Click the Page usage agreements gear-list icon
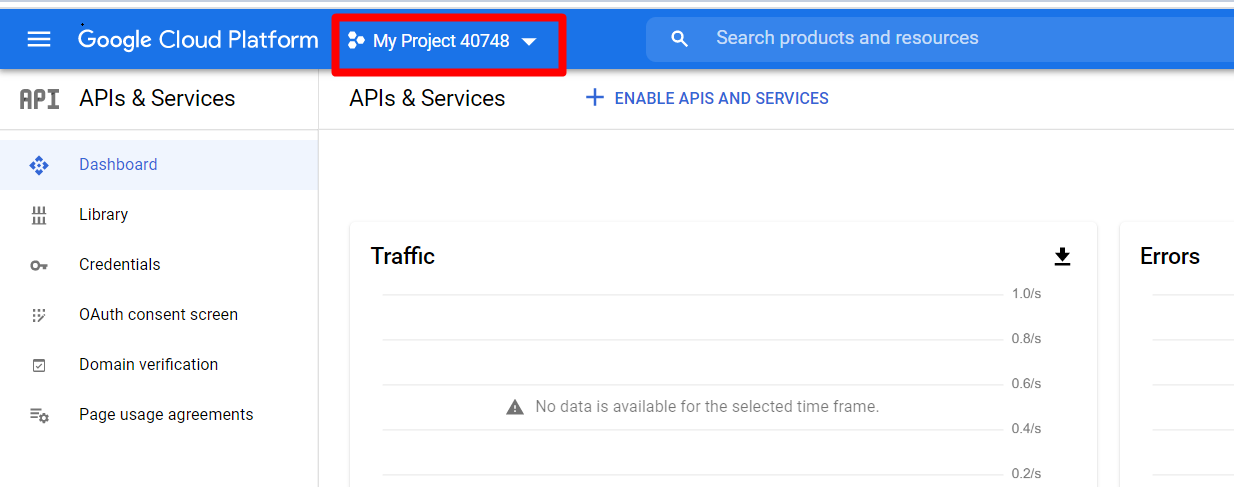Image resolution: width=1234 pixels, height=487 pixels. pyautogui.click(x=39, y=415)
